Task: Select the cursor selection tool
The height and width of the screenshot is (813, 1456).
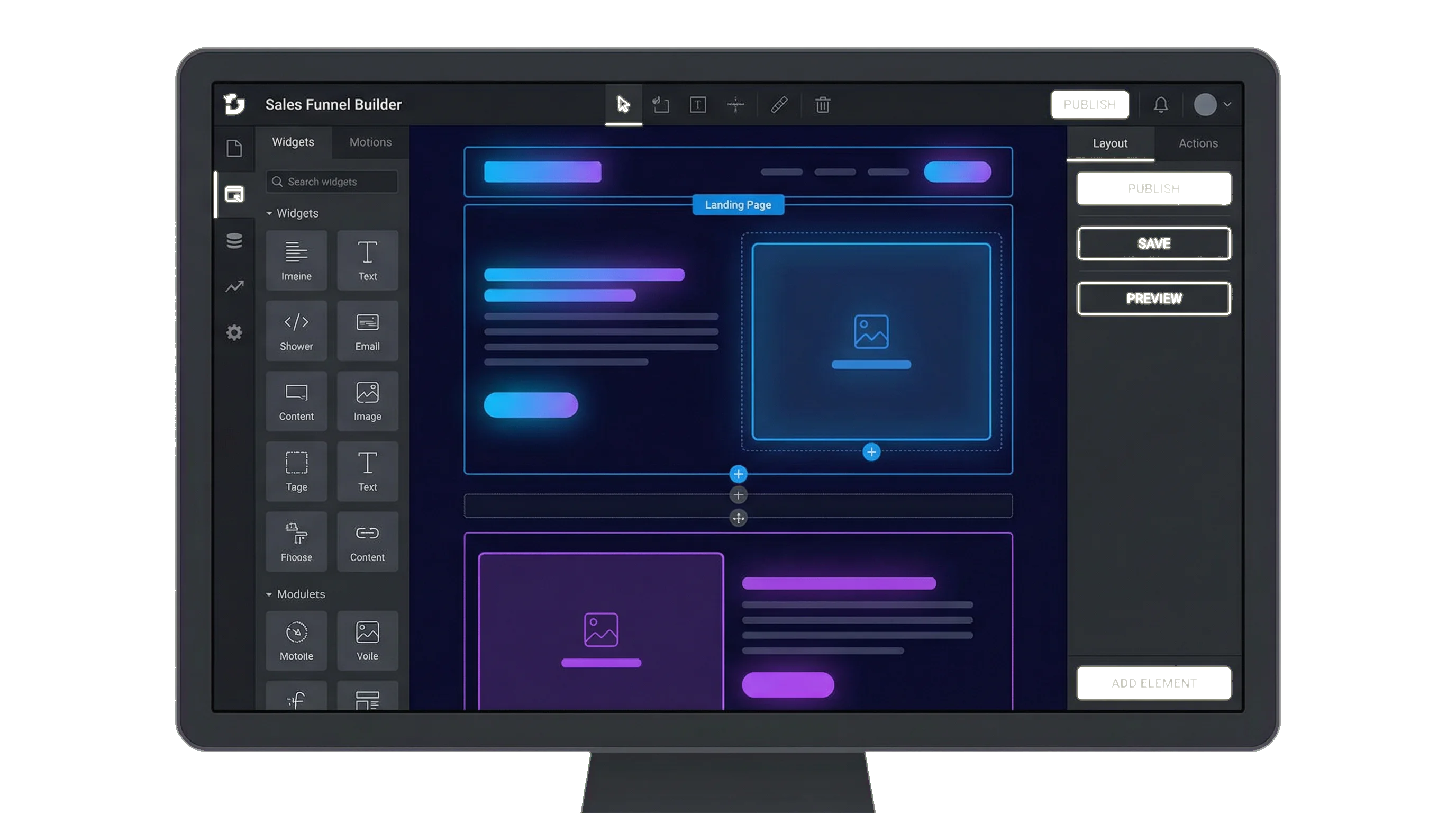Action: 624,104
